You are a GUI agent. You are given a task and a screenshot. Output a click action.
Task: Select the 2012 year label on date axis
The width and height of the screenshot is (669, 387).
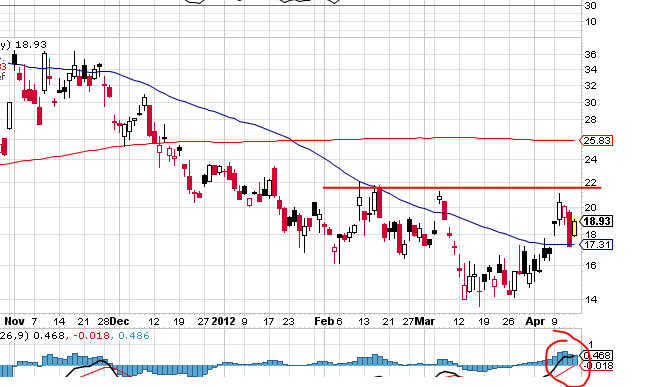pyautogui.click(x=224, y=321)
